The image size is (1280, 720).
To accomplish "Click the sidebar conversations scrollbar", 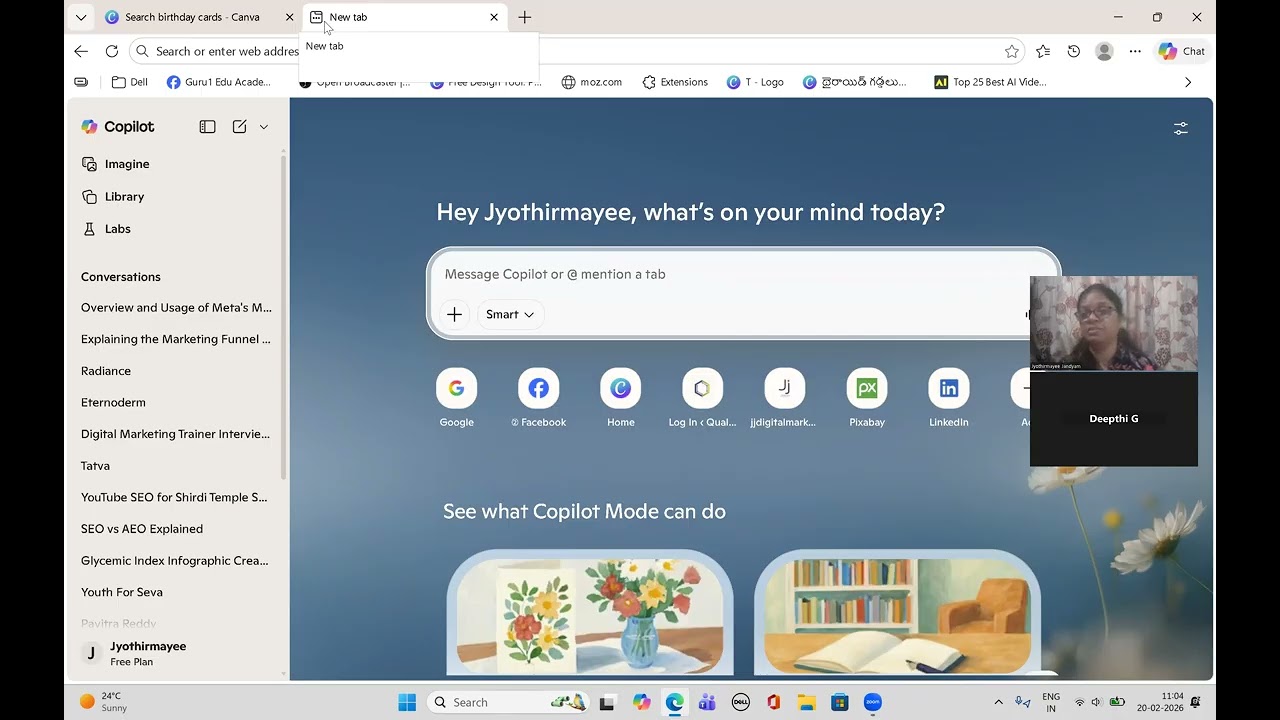I will click(284, 315).
